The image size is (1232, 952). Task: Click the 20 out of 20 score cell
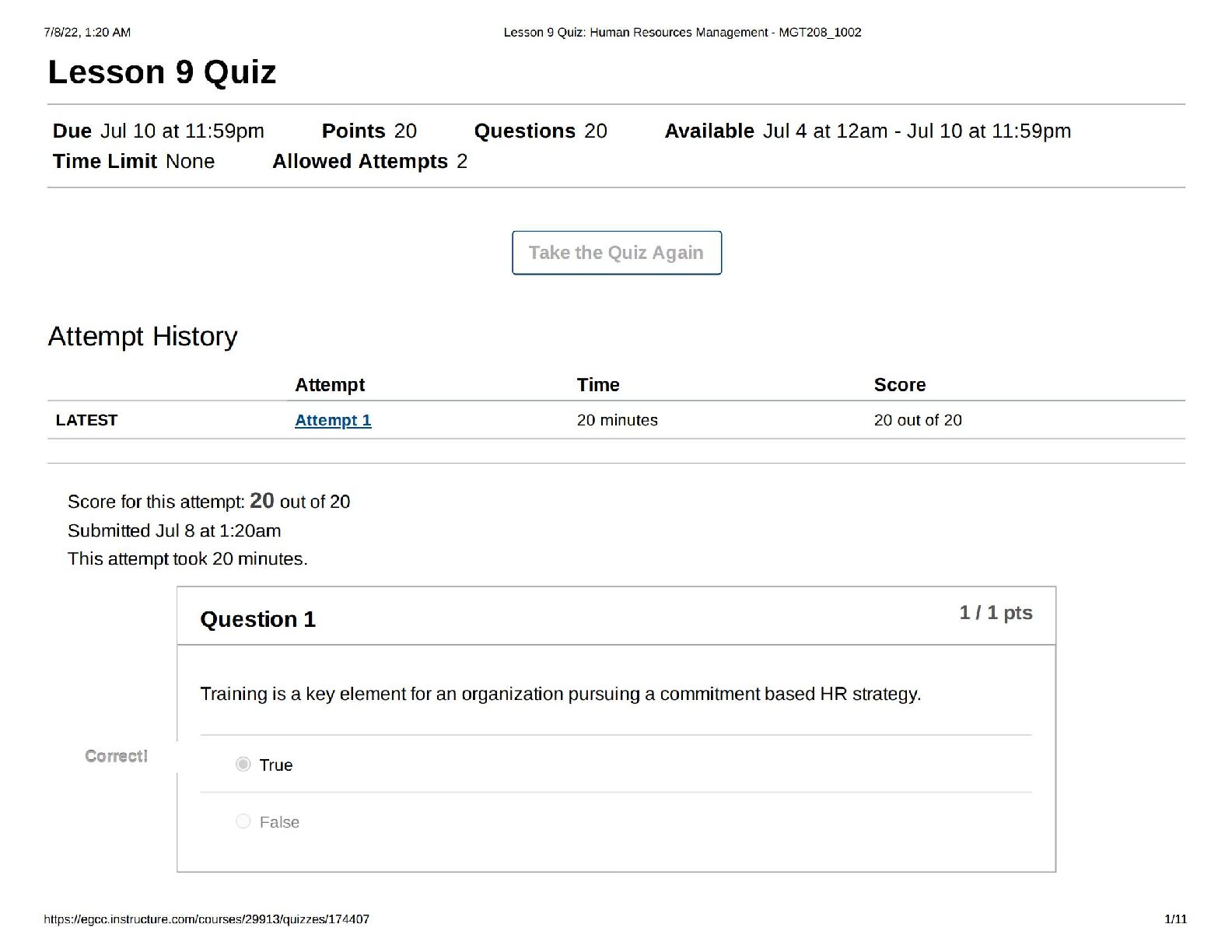point(918,420)
